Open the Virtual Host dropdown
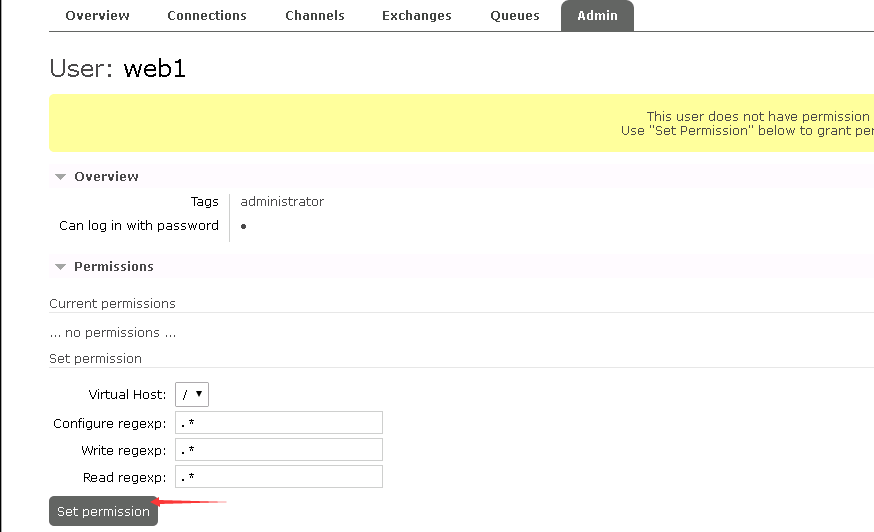 [191, 394]
